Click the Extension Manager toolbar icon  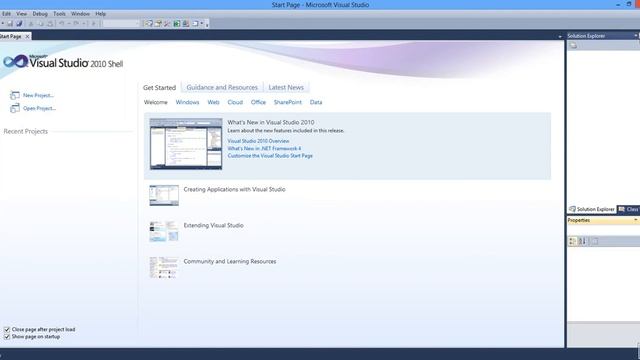186,24
